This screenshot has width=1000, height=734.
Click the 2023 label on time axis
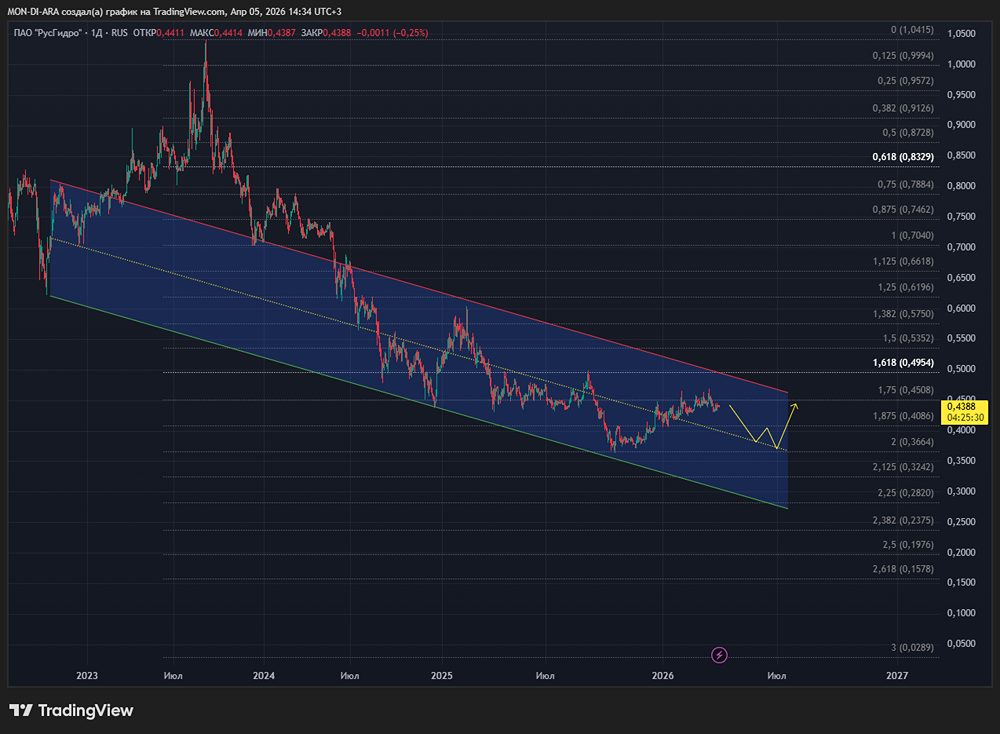(87, 675)
